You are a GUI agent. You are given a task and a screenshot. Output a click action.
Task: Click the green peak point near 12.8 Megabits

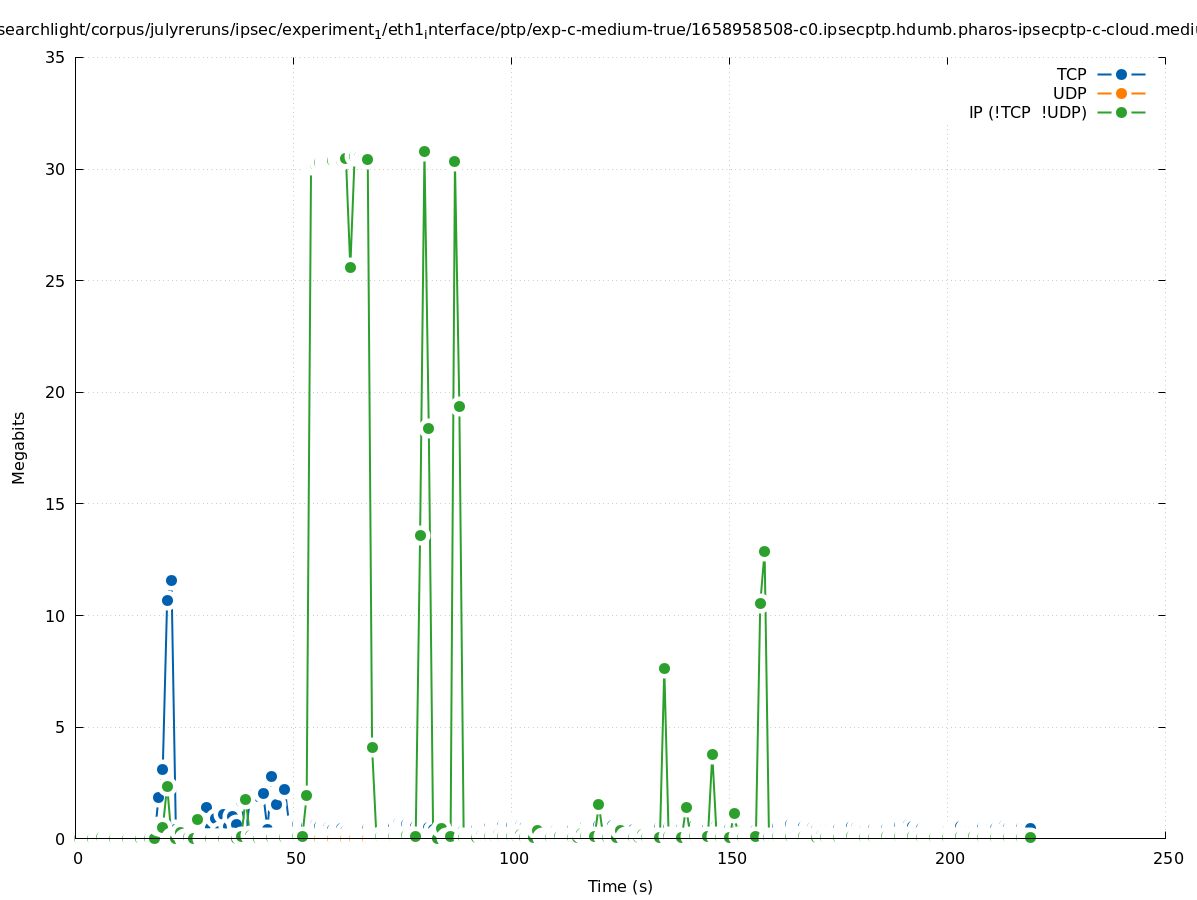point(764,551)
